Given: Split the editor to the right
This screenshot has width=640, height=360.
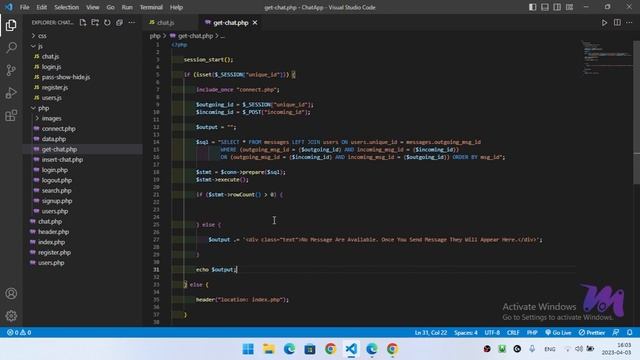Looking at the screenshot, I should coord(617,23).
